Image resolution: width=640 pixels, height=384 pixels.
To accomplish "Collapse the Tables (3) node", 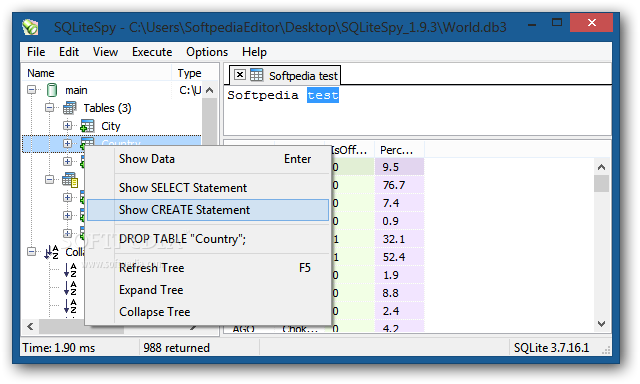I will (49, 108).
